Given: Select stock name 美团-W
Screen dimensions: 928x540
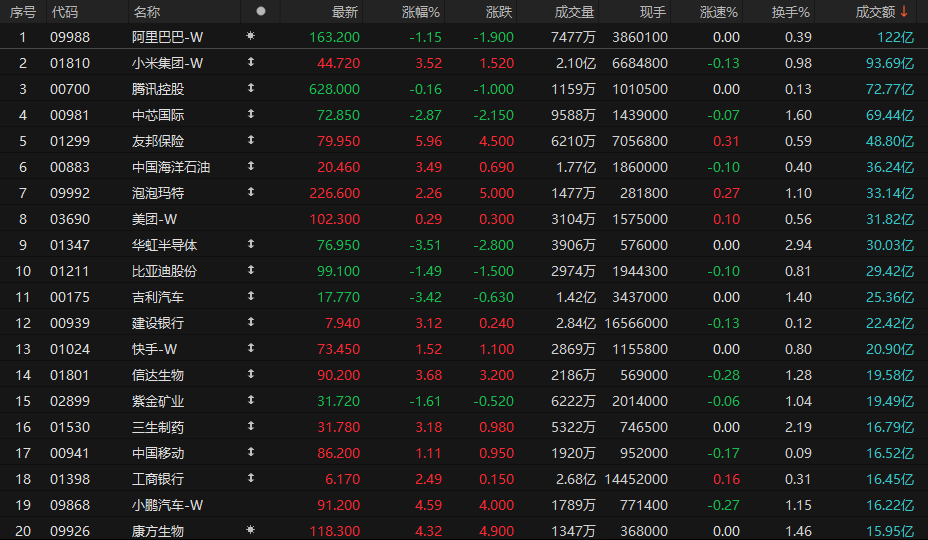Looking at the screenshot, I should [x=154, y=220].
